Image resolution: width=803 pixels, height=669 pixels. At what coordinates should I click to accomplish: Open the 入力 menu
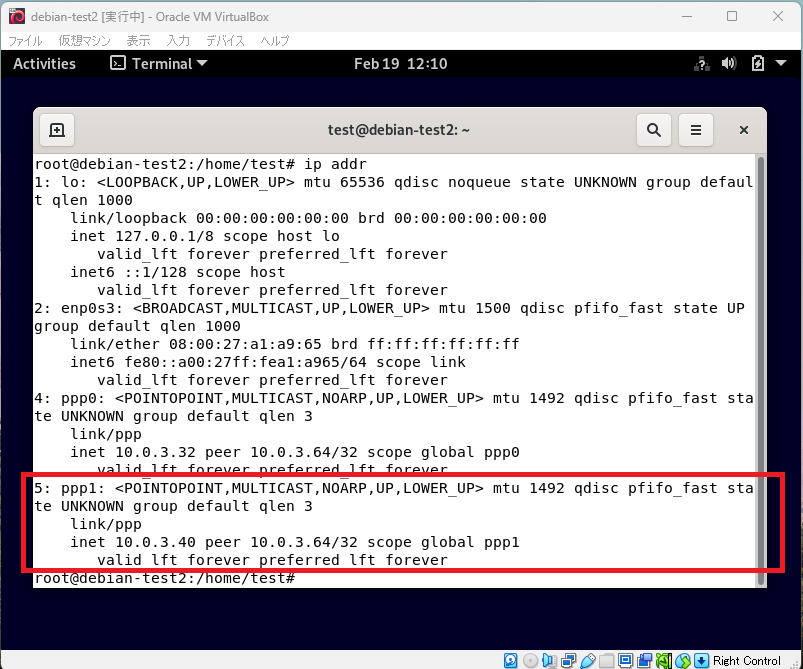178,41
